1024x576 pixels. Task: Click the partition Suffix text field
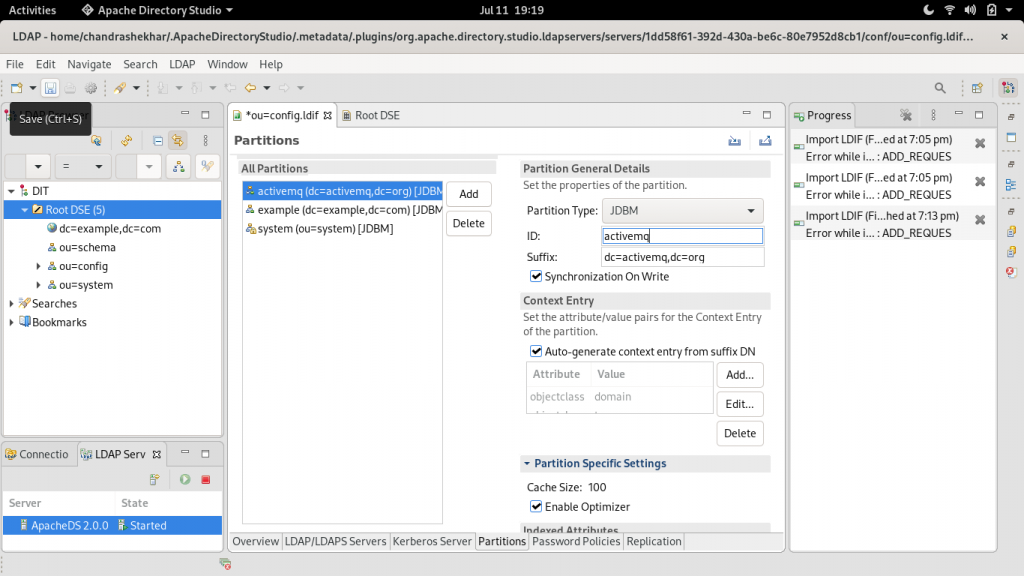point(682,257)
